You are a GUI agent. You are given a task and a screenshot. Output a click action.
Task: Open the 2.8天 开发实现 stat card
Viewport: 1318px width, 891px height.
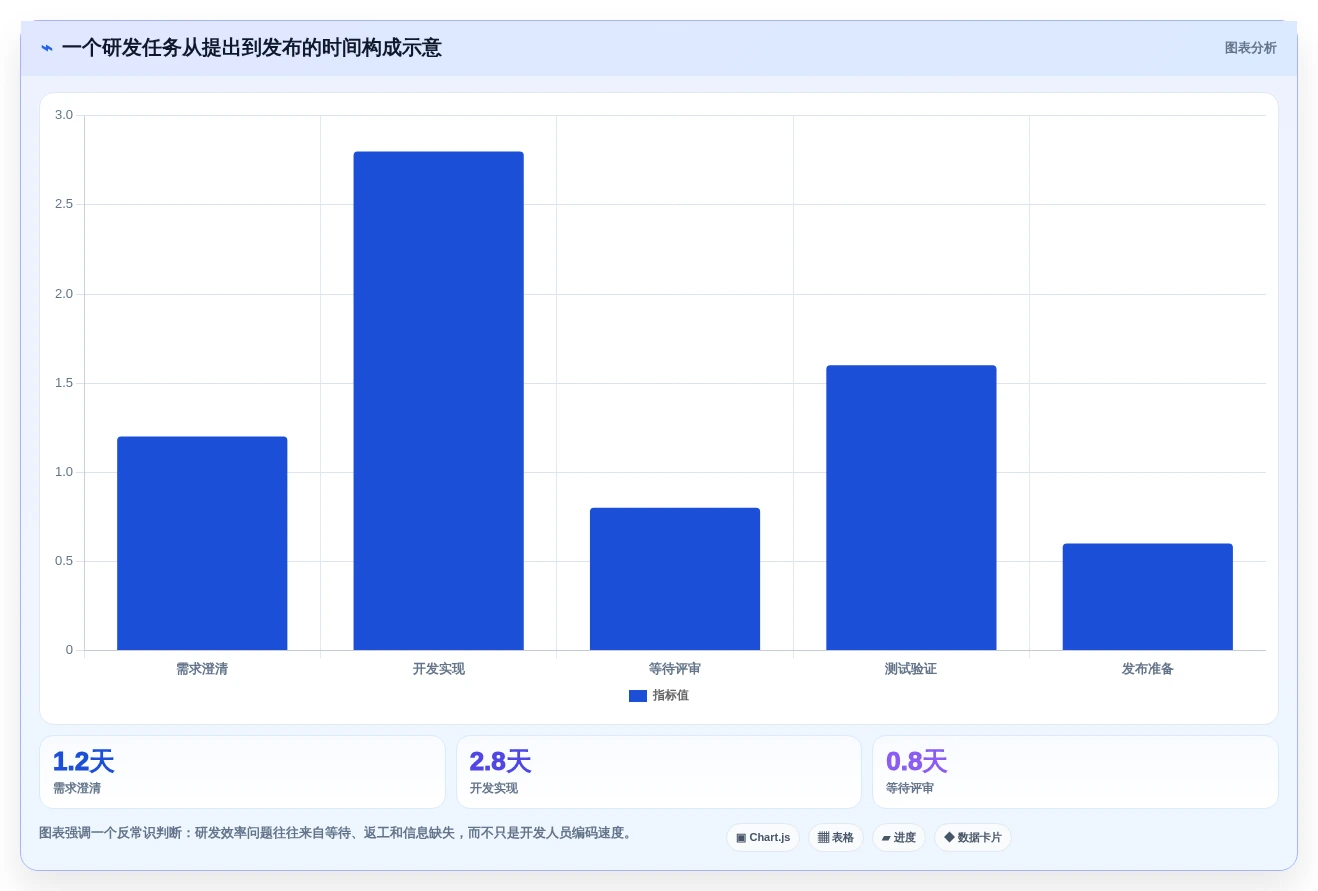pyautogui.click(x=659, y=772)
